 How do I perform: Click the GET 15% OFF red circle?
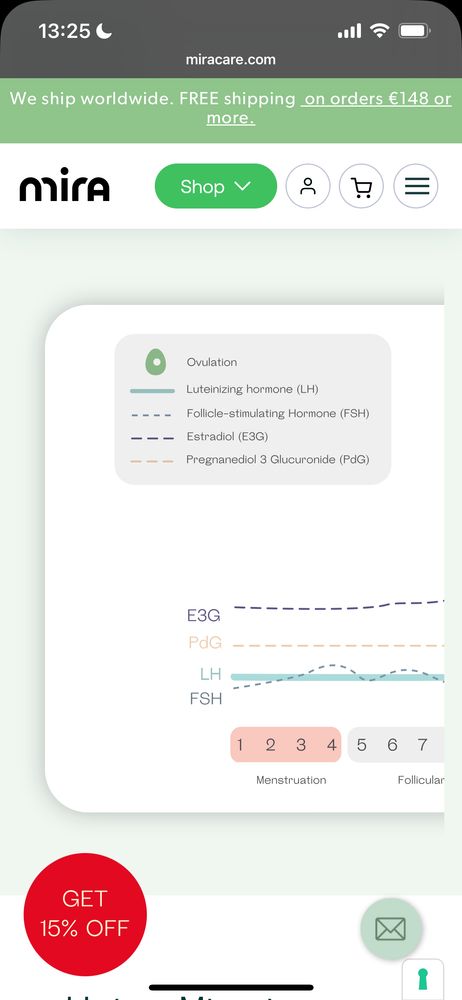(85, 915)
